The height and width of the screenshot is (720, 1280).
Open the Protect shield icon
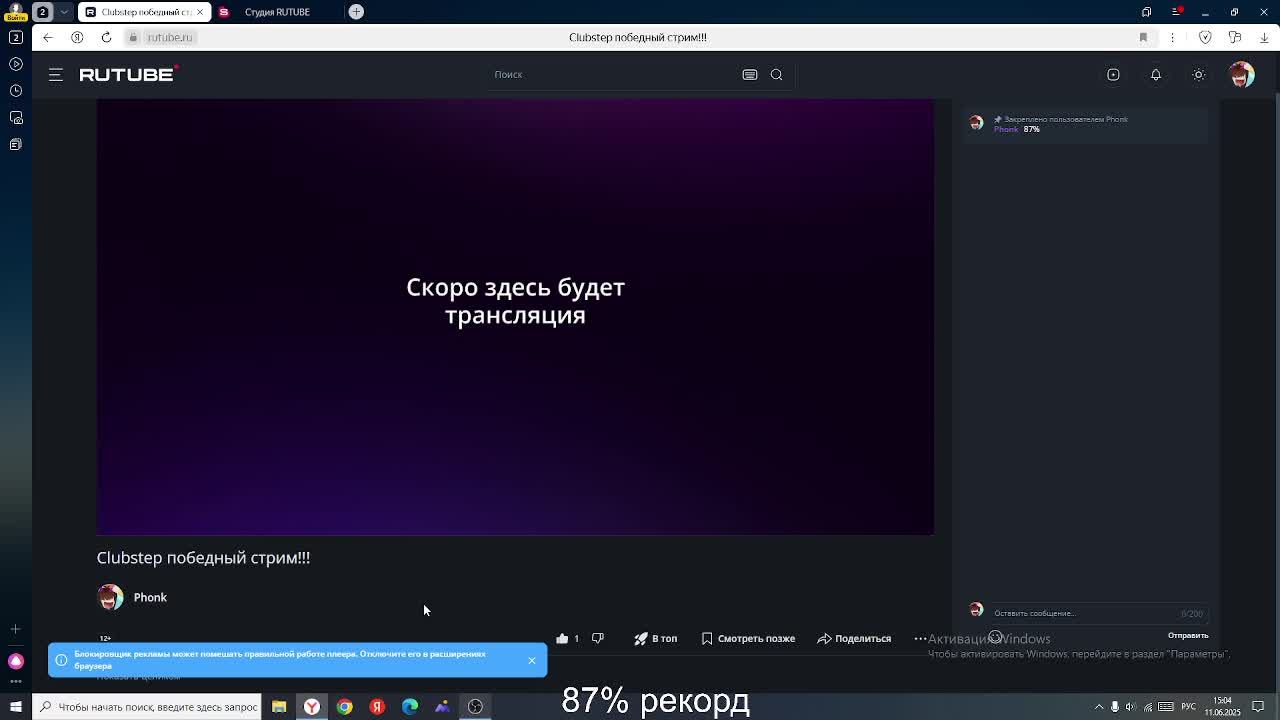[1205, 37]
